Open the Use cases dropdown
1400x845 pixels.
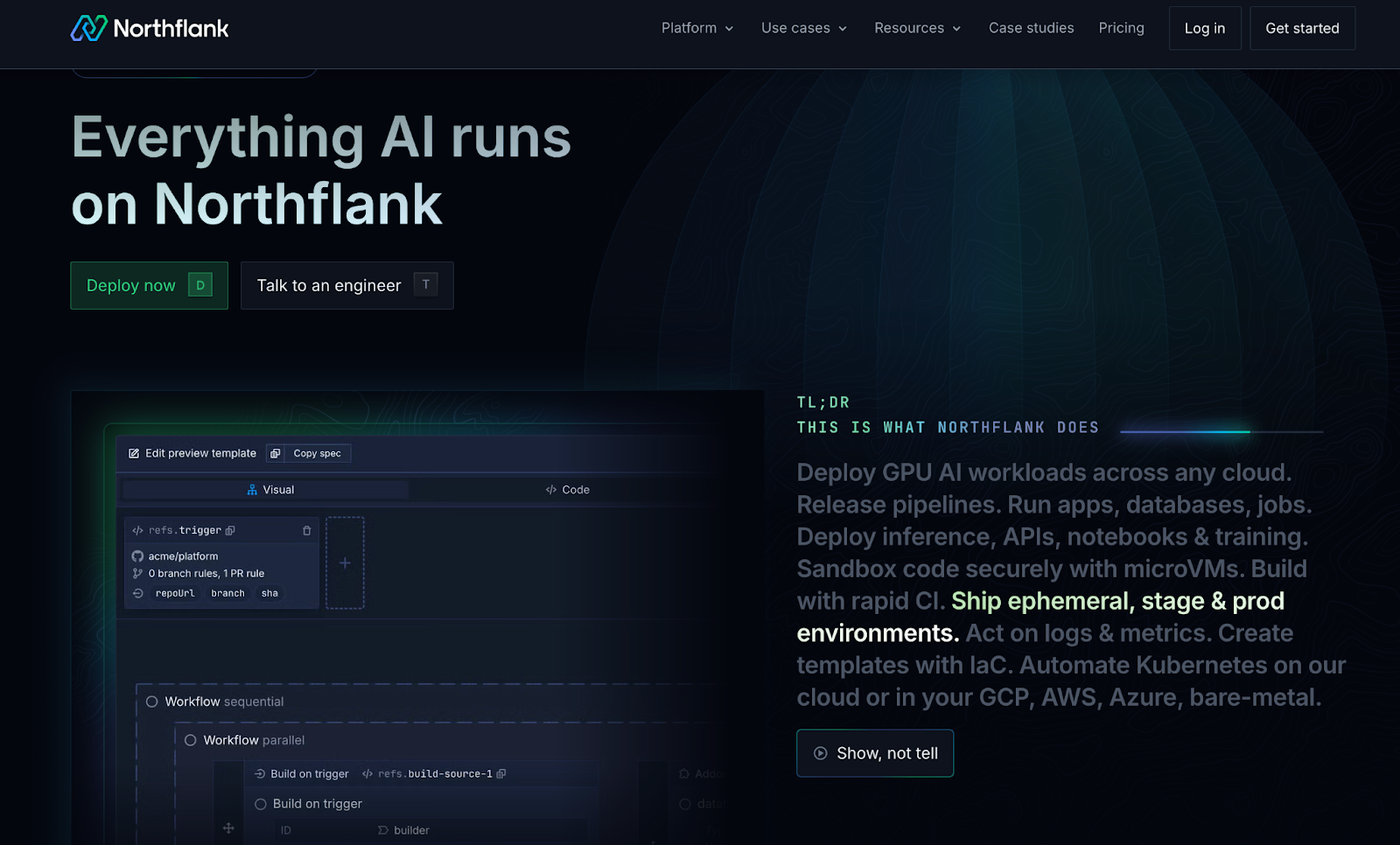pyautogui.click(x=803, y=28)
